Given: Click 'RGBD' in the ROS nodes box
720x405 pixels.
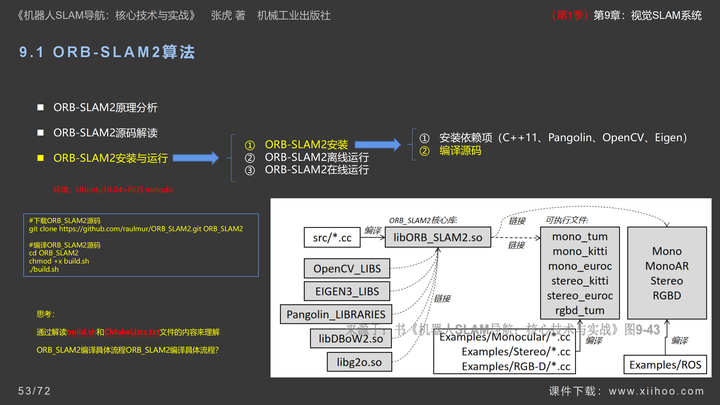Looking at the screenshot, I should click(x=667, y=295).
